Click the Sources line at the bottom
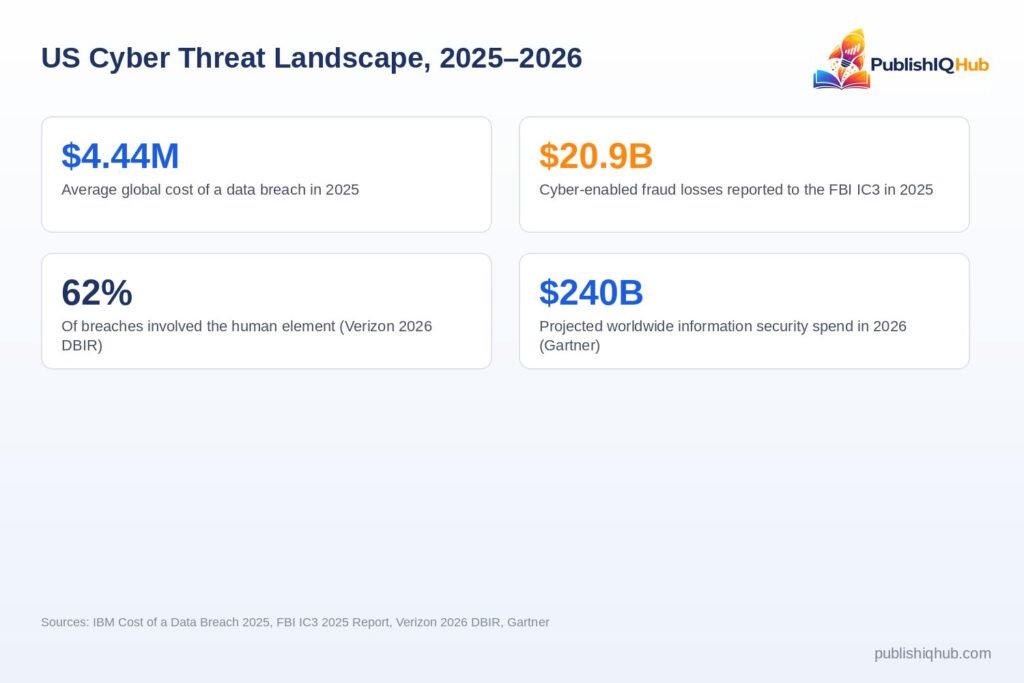The image size is (1024, 683). click(295, 622)
